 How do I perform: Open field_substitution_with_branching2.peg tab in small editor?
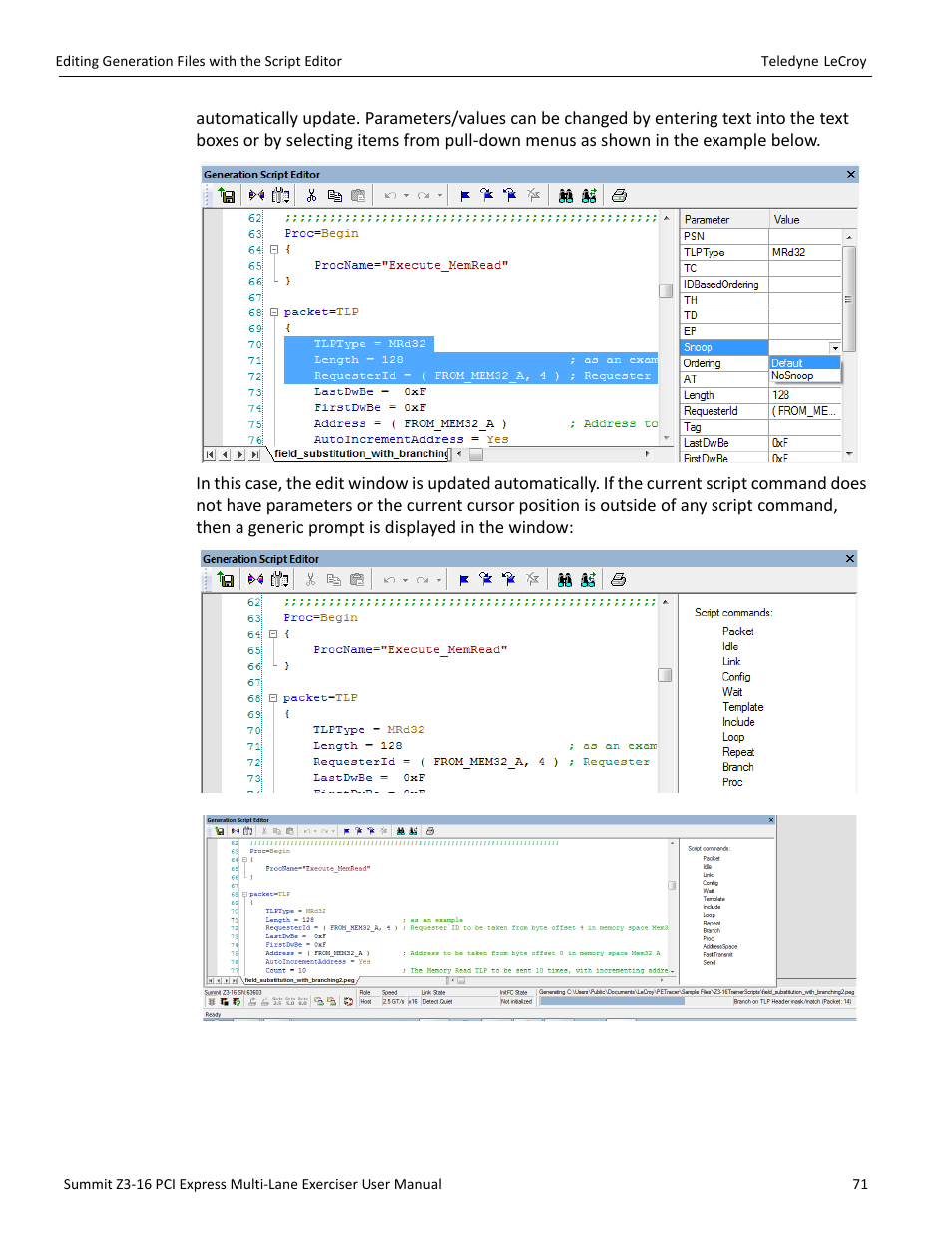coord(299,980)
